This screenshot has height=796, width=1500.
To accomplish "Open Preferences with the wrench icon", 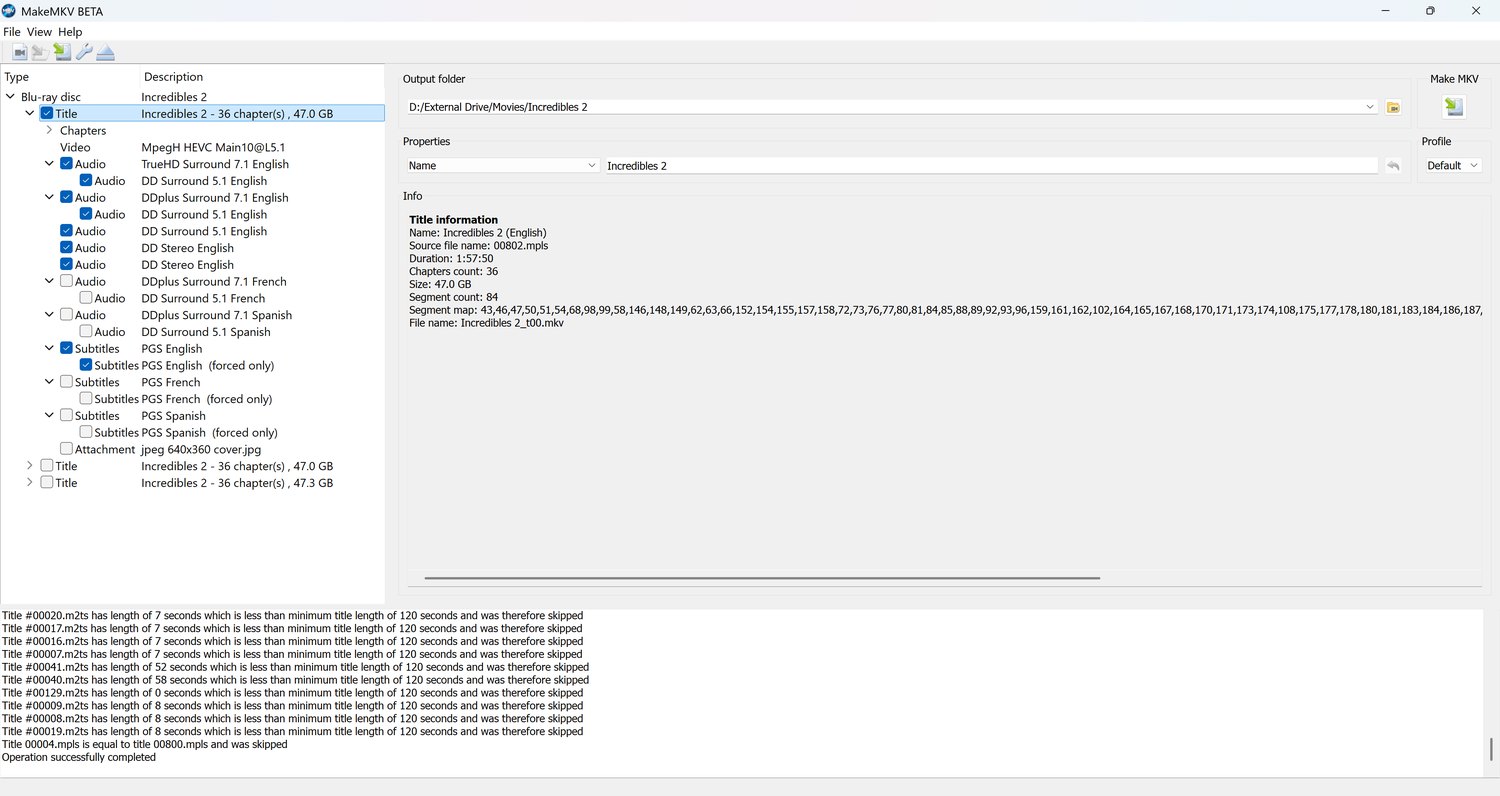I will coord(84,52).
